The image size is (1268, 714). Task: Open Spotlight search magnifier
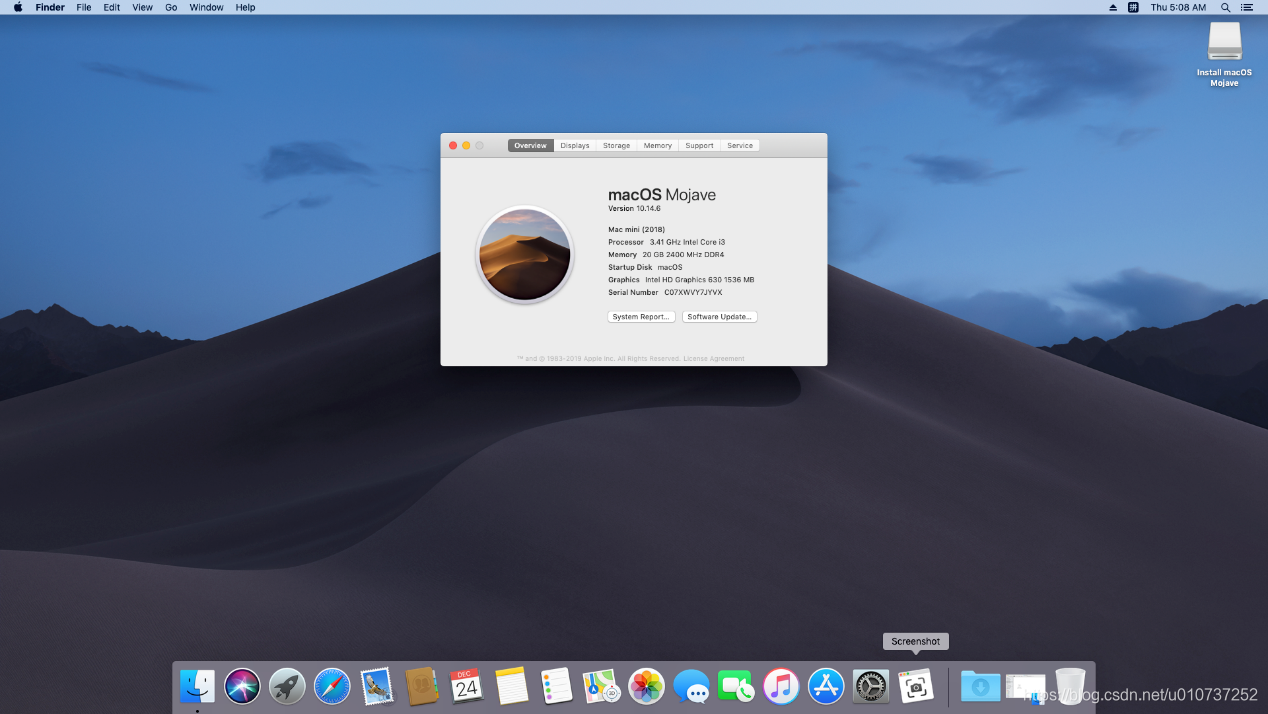point(1225,7)
